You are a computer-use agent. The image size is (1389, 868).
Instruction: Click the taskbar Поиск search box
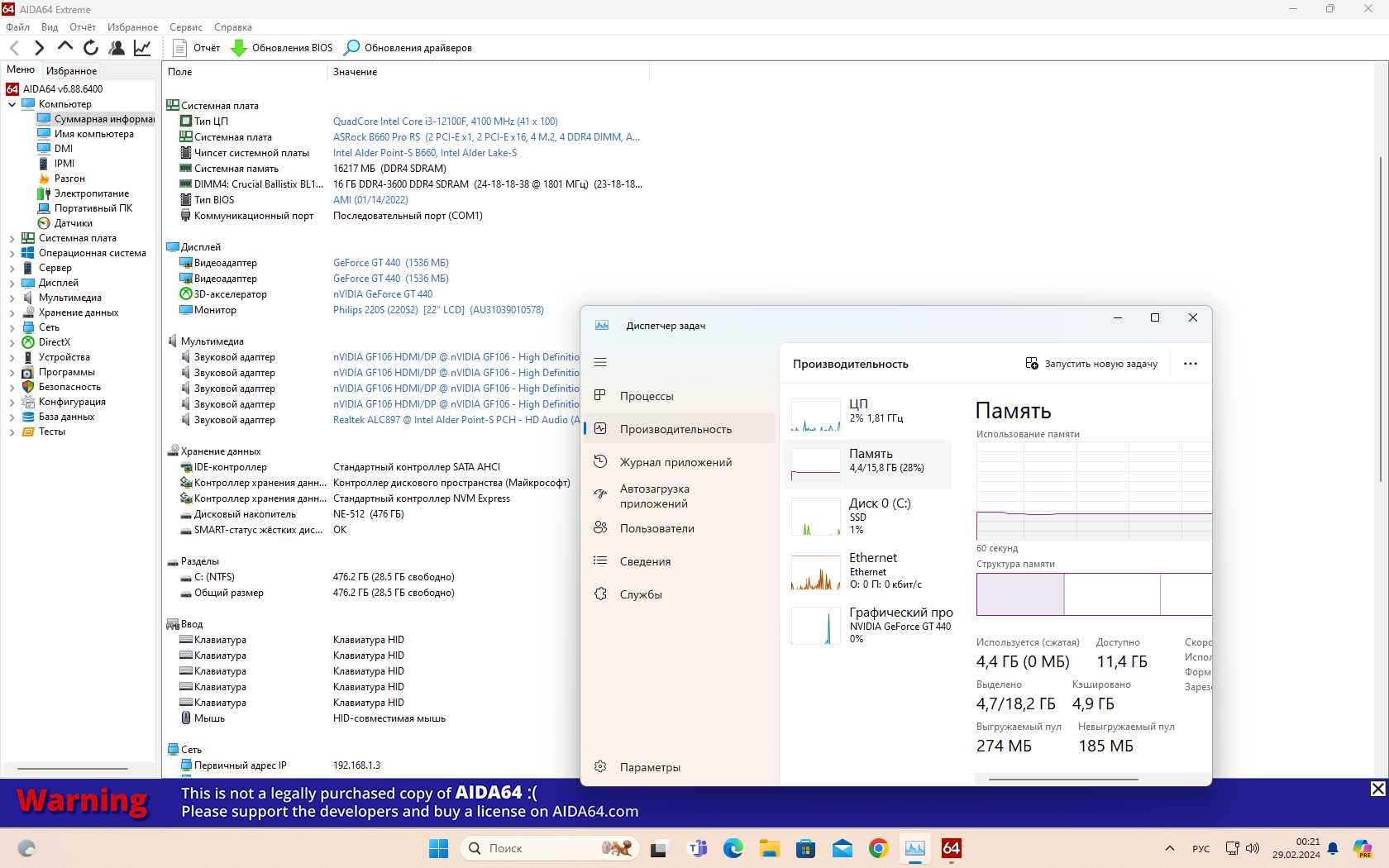[549, 848]
